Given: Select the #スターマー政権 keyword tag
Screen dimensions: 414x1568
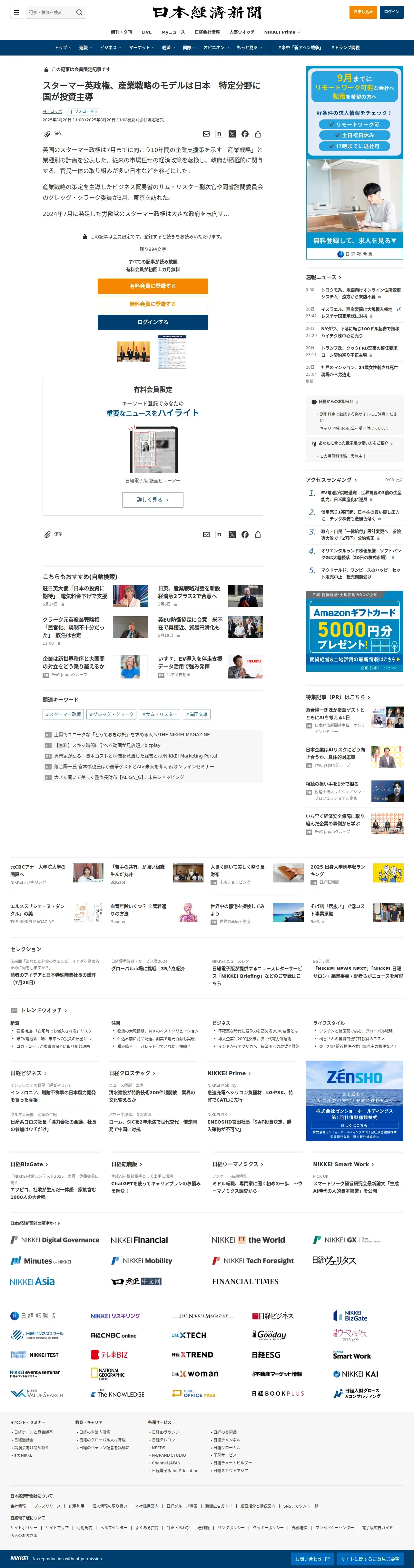Looking at the screenshot, I should (x=63, y=714).
